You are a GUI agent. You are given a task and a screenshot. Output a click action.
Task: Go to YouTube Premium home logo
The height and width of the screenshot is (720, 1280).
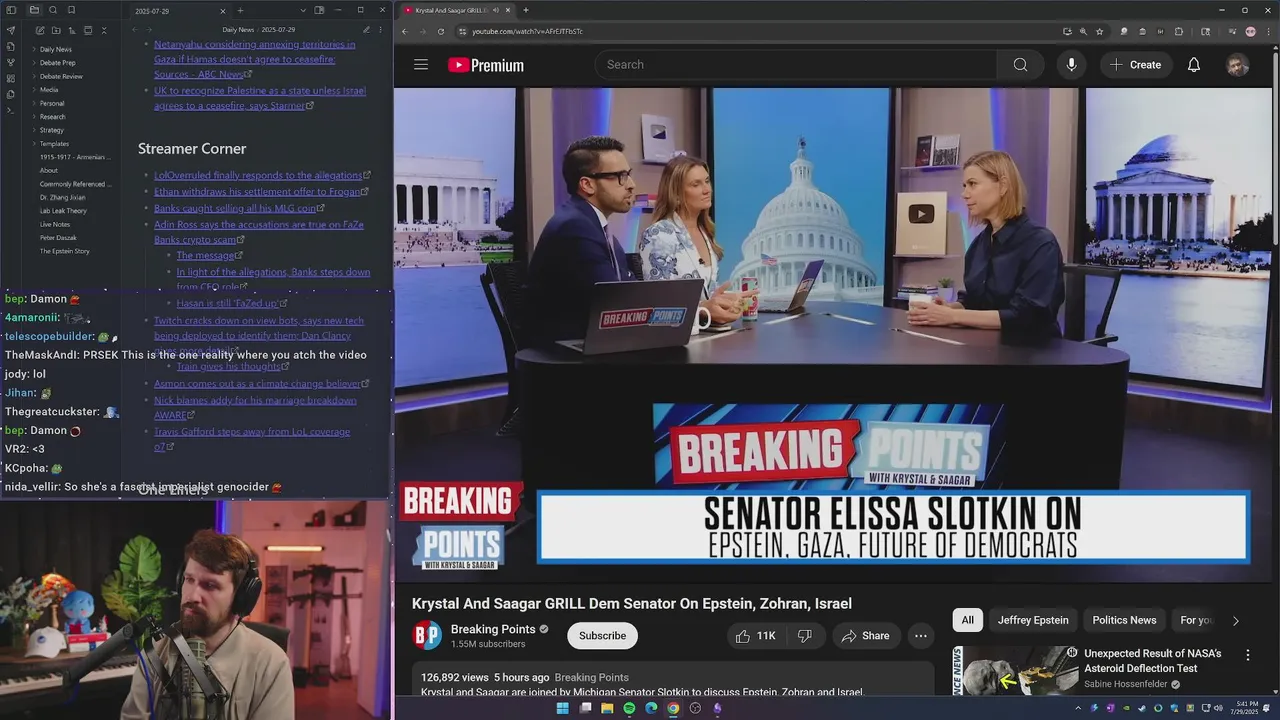click(x=486, y=65)
